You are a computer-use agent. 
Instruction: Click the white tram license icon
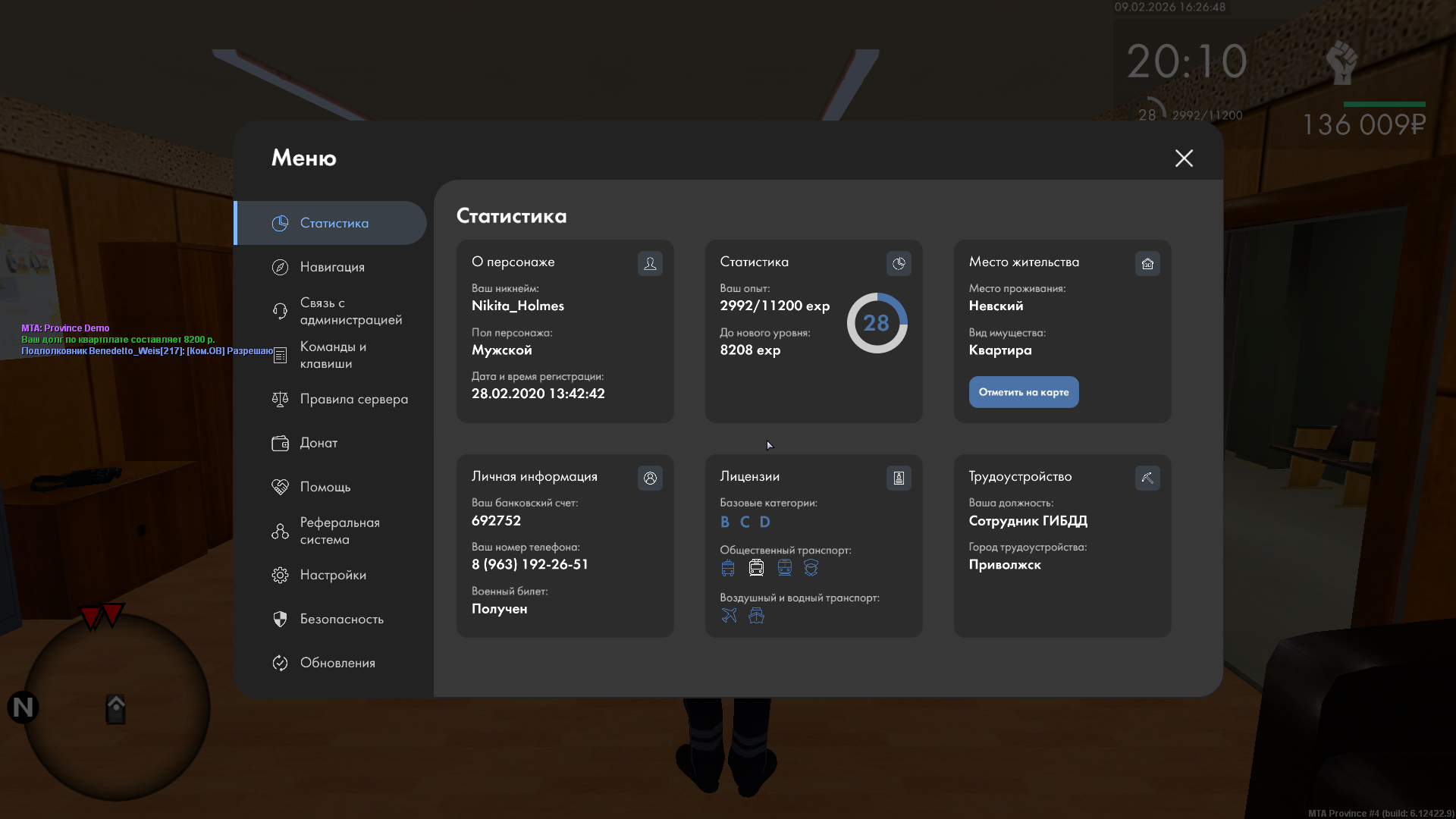coord(756,567)
